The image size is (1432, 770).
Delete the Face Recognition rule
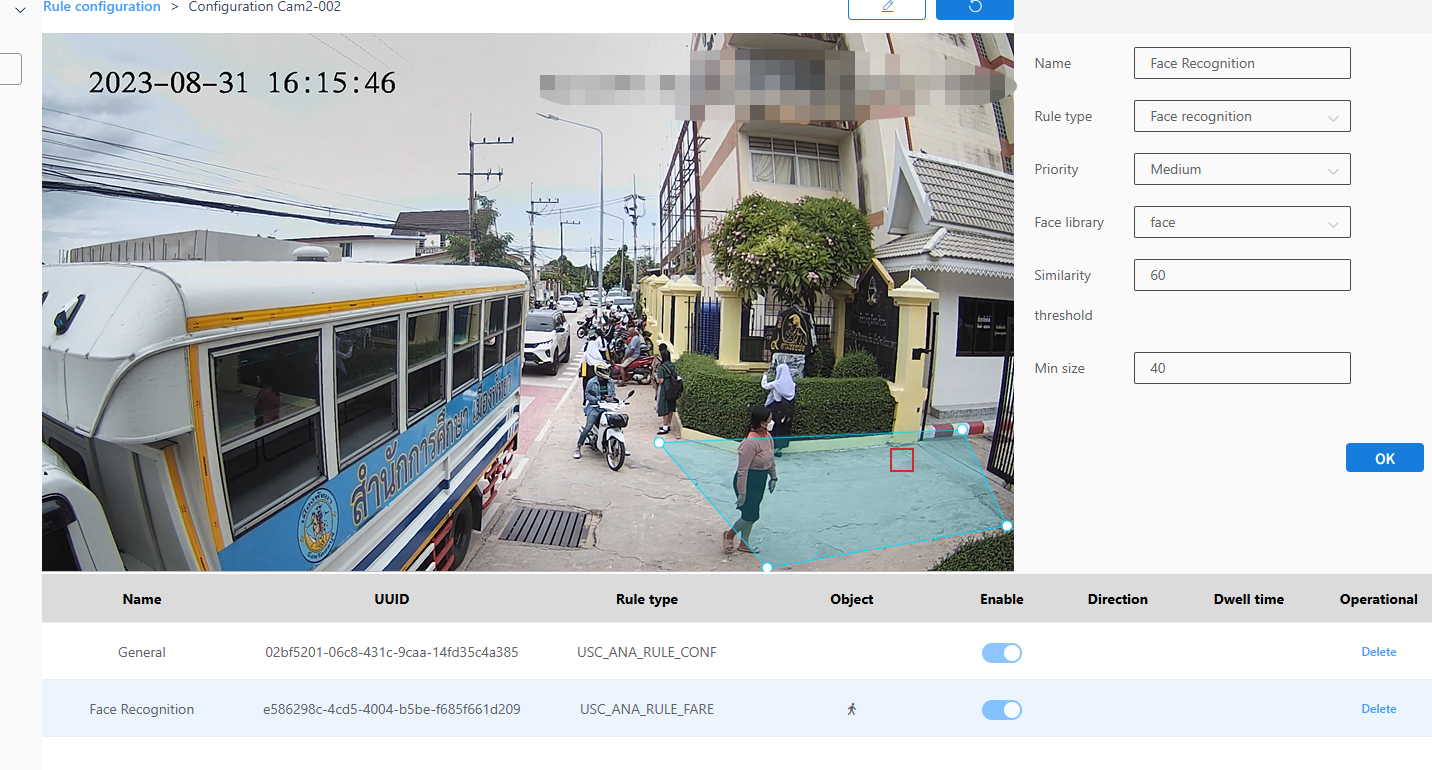pyautogui.click(x=1378, y=709)
